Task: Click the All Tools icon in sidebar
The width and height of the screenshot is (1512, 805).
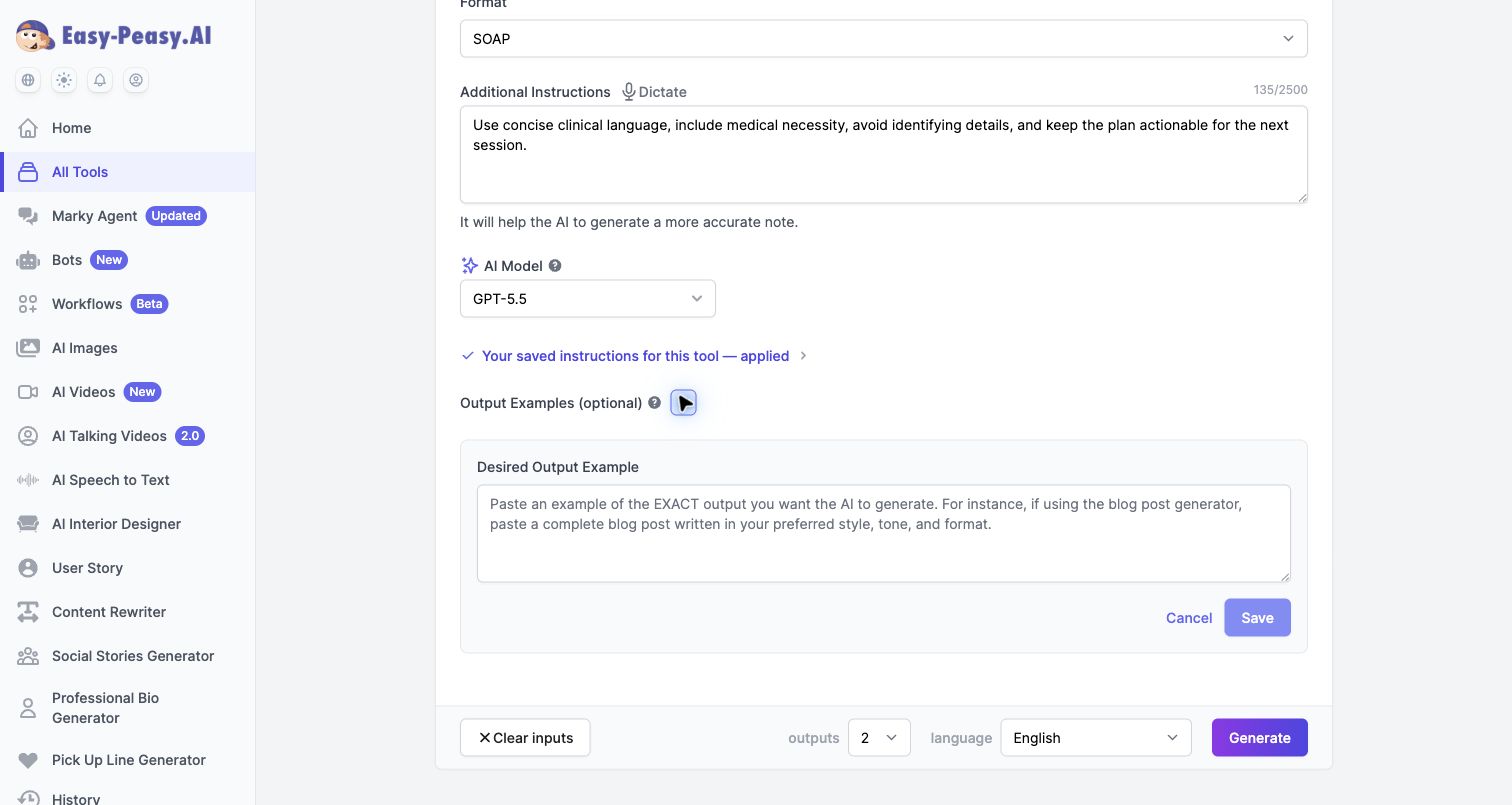Action: pyautogui.click(x=28, y=172)
